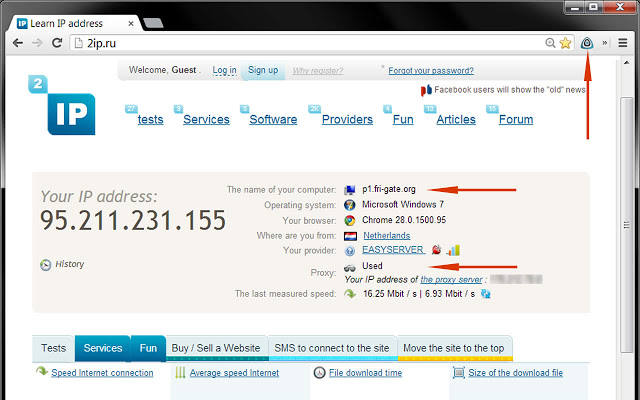
Task: Open the Netherlands country link
Action: (x=387, y=236)
